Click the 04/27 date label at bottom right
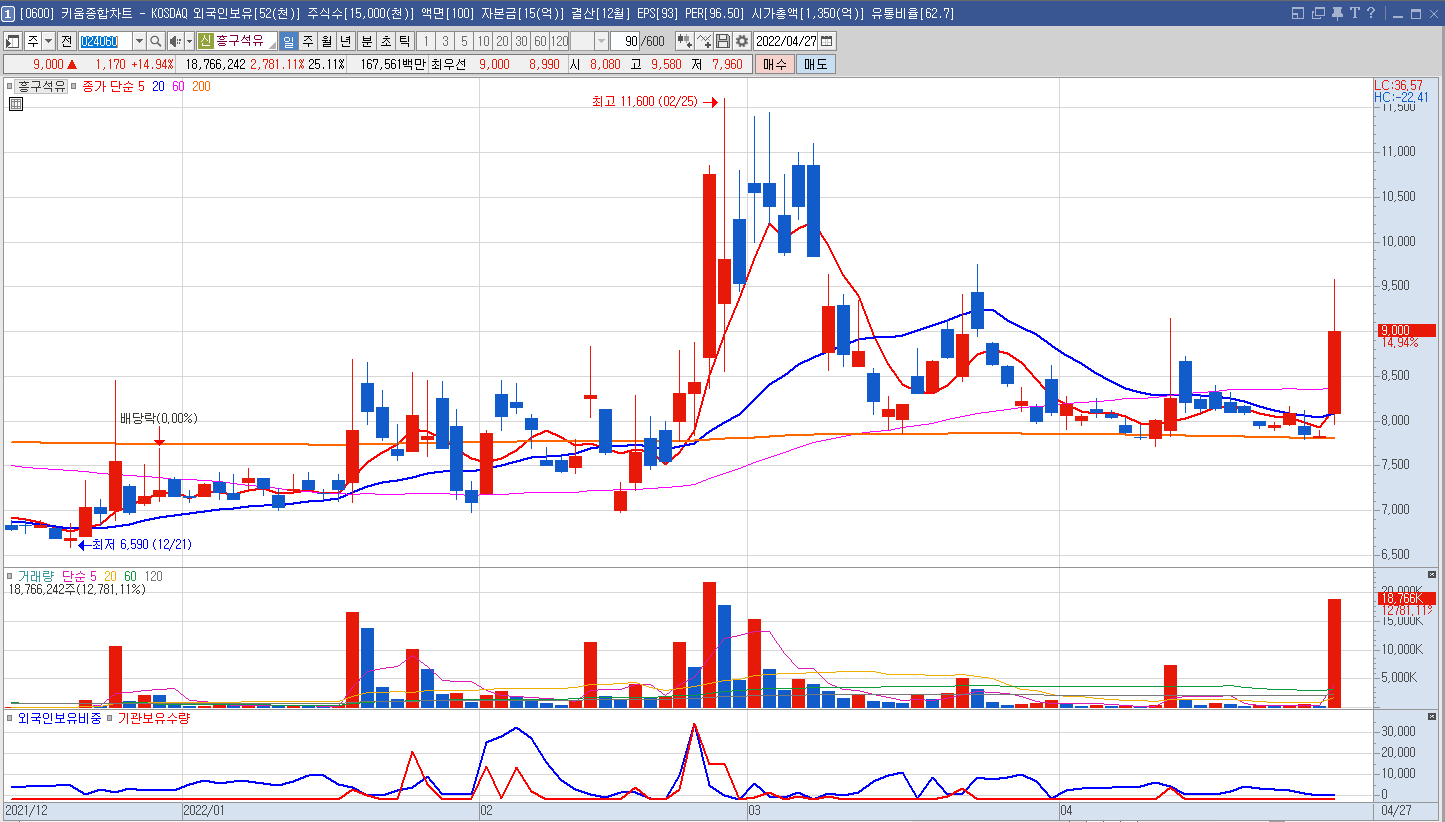The height and width of the screenshot is (822, 1445). pyautogui.click(x=1396, y=809)
